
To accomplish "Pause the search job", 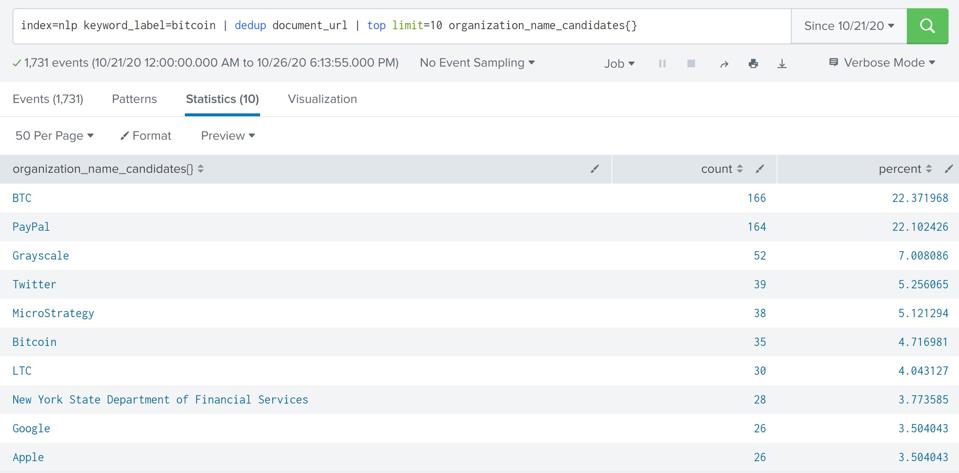I will click(662, 63).
